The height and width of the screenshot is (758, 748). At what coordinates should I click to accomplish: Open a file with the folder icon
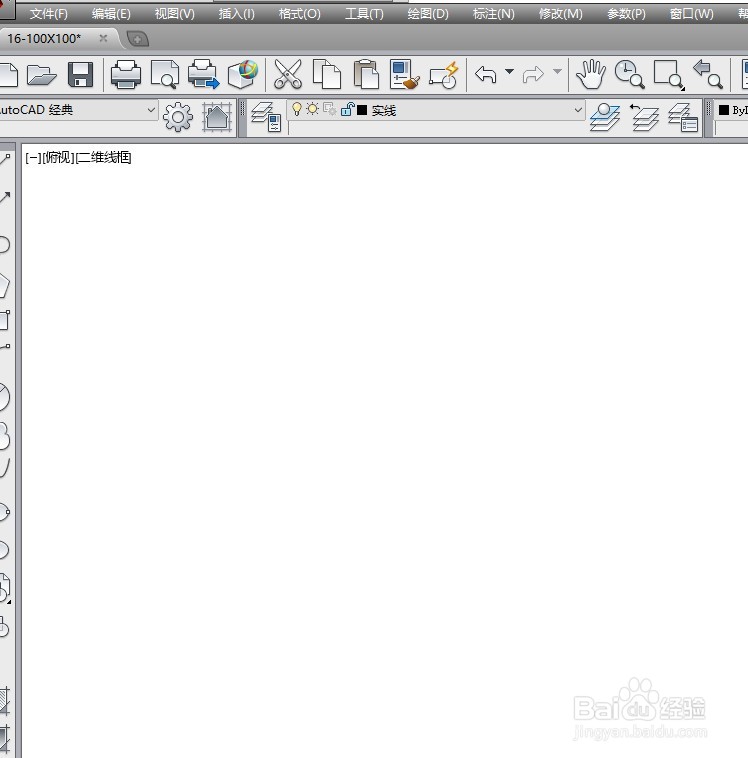pyautogui.click(x=42, y=75)
